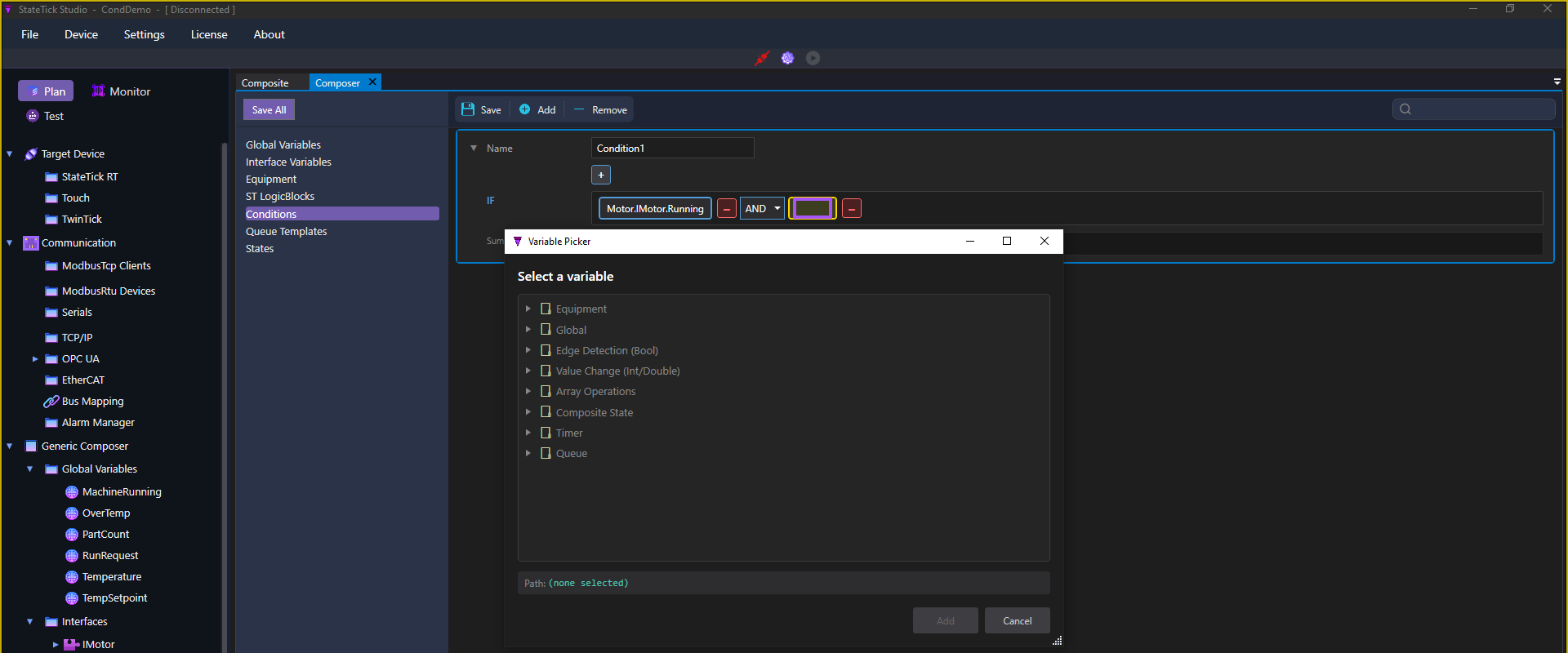
Task: Click the Save floppy disk icon
Action: coord(468,109)
